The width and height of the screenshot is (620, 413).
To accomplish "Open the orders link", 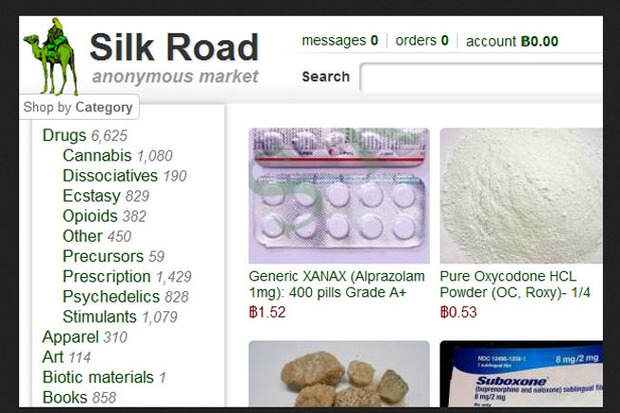I will pyautogui.click(x=422, y=41).
